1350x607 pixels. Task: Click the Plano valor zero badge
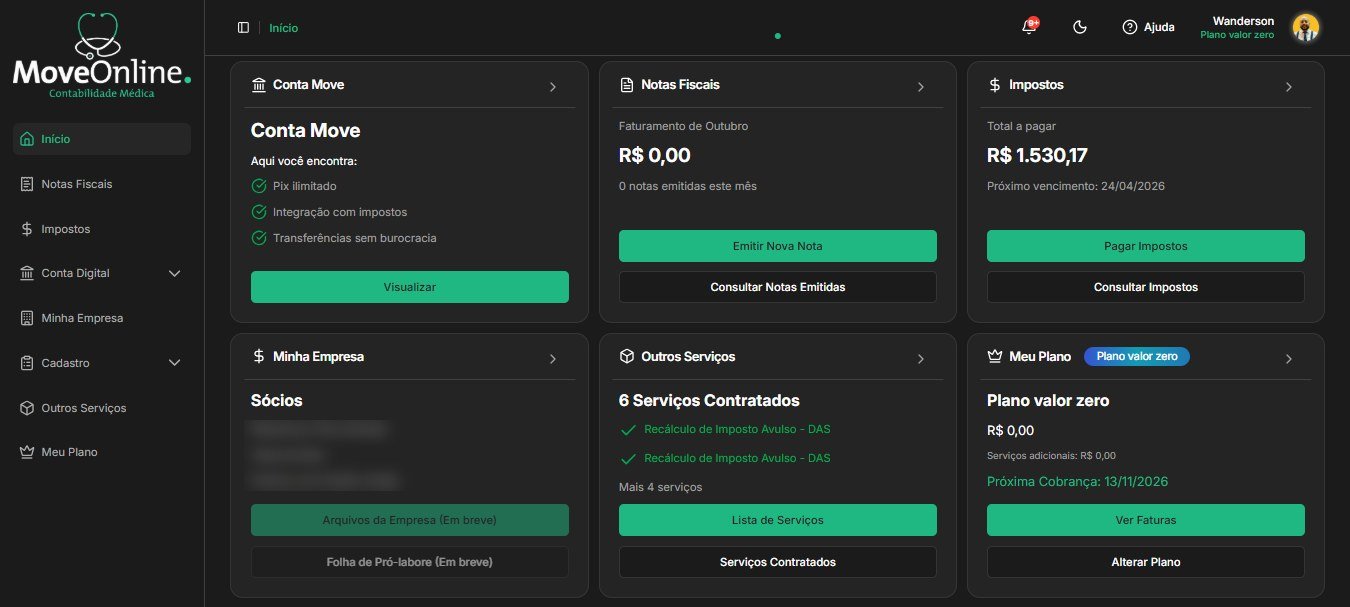(x=1137, y=356)
